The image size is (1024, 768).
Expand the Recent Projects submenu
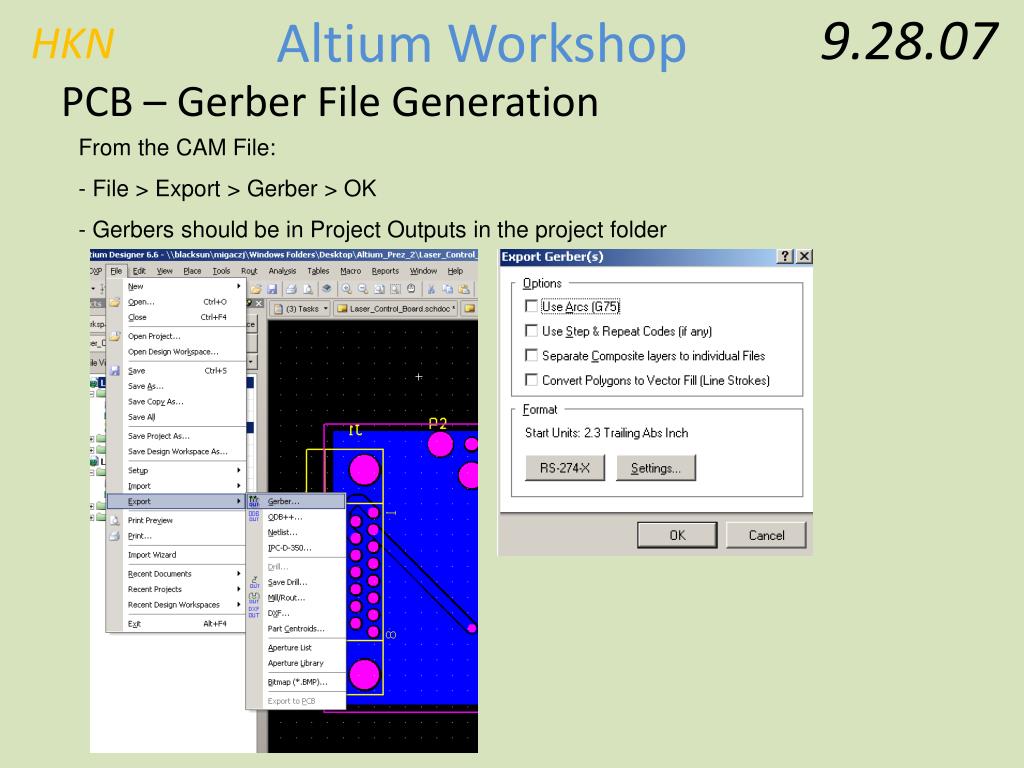[x=238, y=589]
